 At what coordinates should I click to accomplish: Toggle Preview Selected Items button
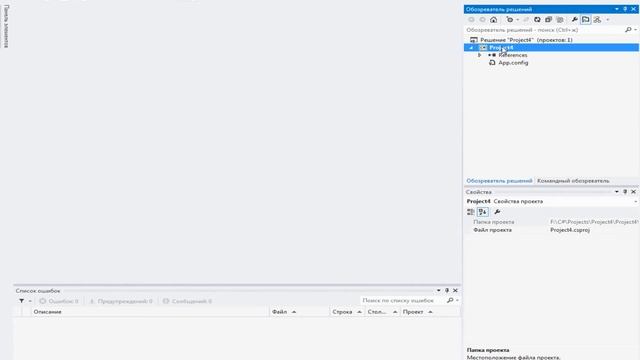[x=586, y=20]
